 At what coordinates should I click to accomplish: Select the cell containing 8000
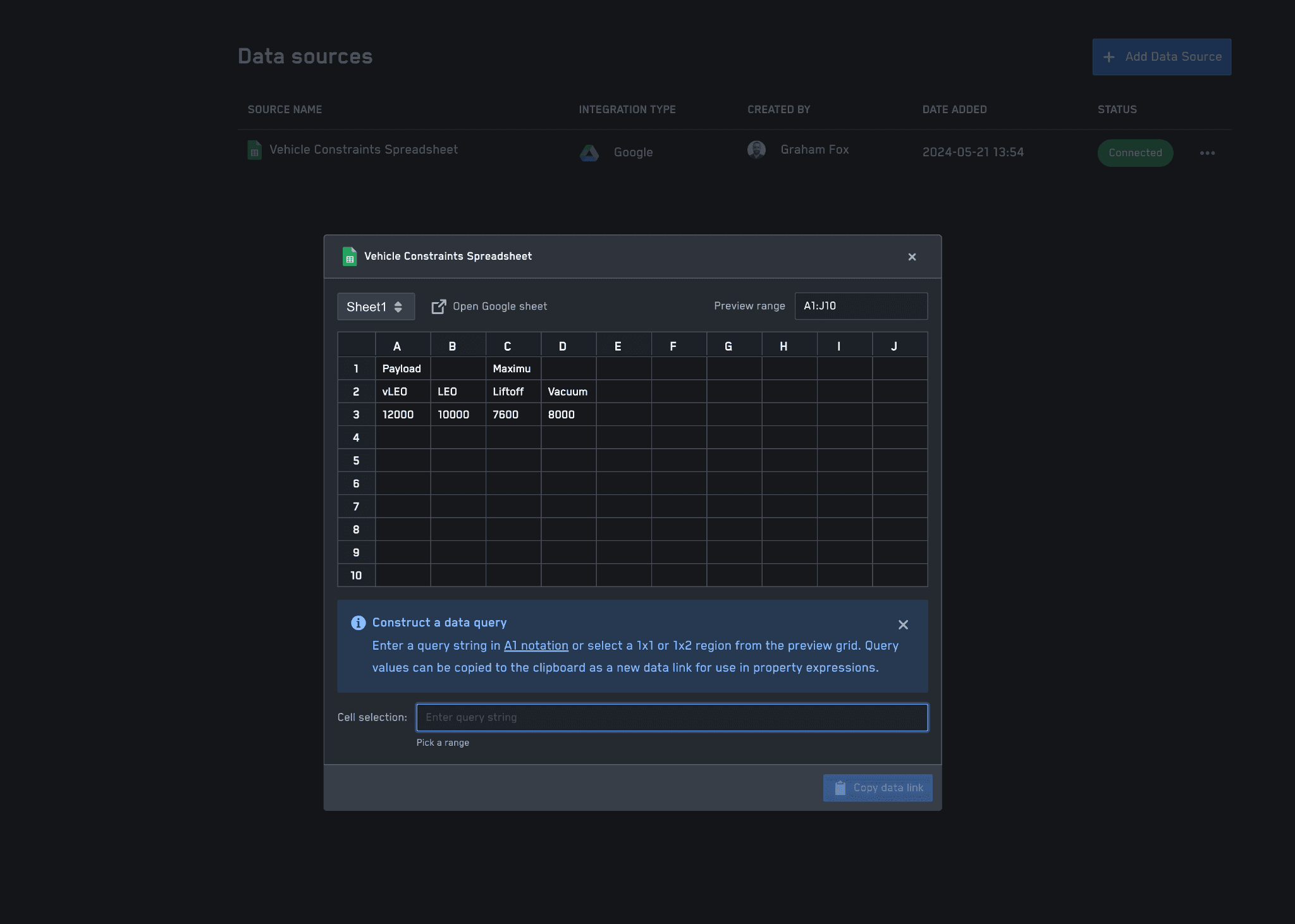point(568,415)
